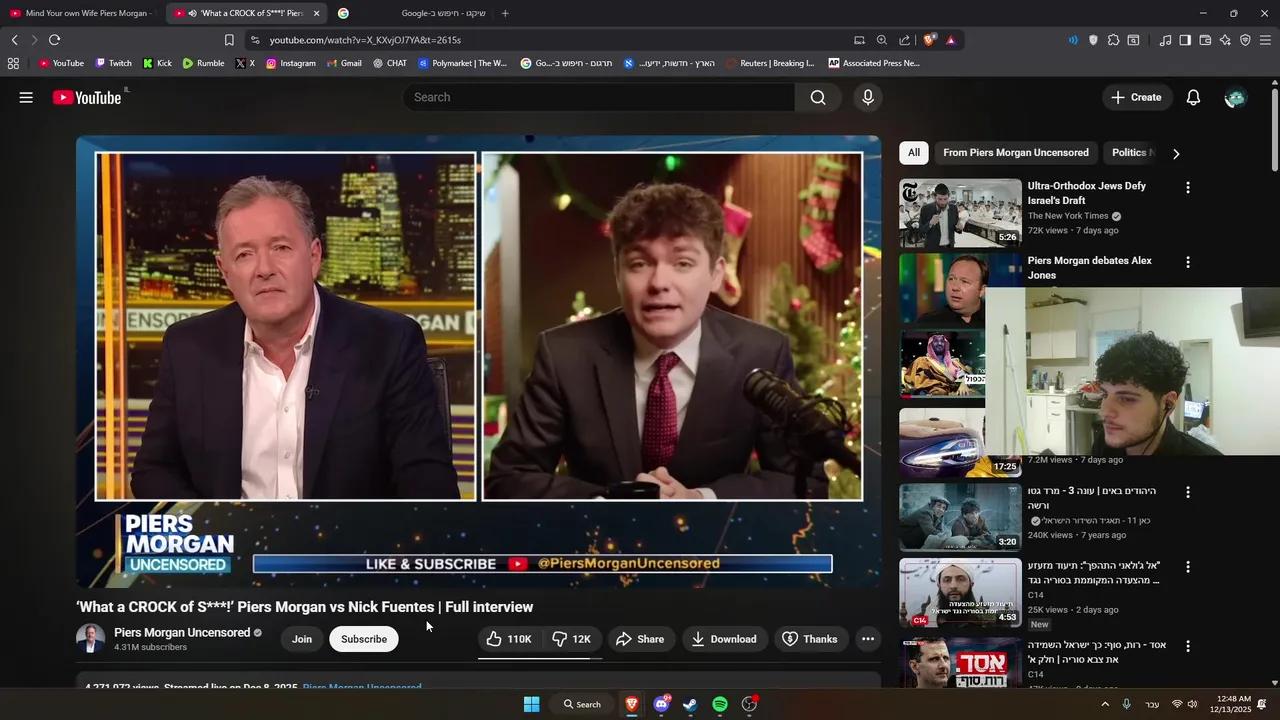1280x720 pixels.
Task: Click the Thanks button
Action: click(810, 639)
